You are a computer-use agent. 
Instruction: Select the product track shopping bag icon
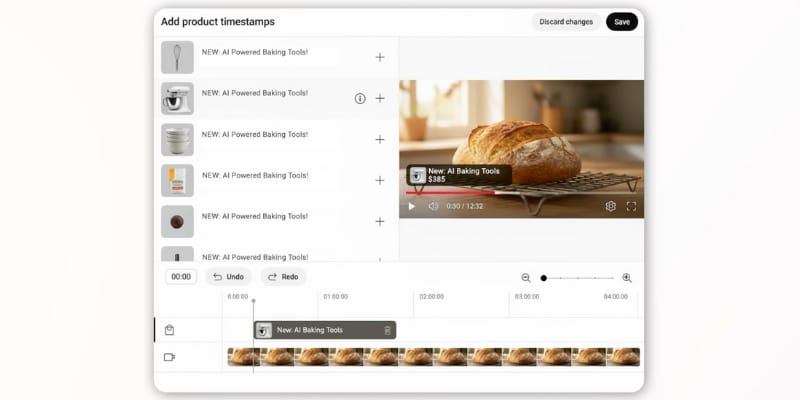(x=169, y=330)
